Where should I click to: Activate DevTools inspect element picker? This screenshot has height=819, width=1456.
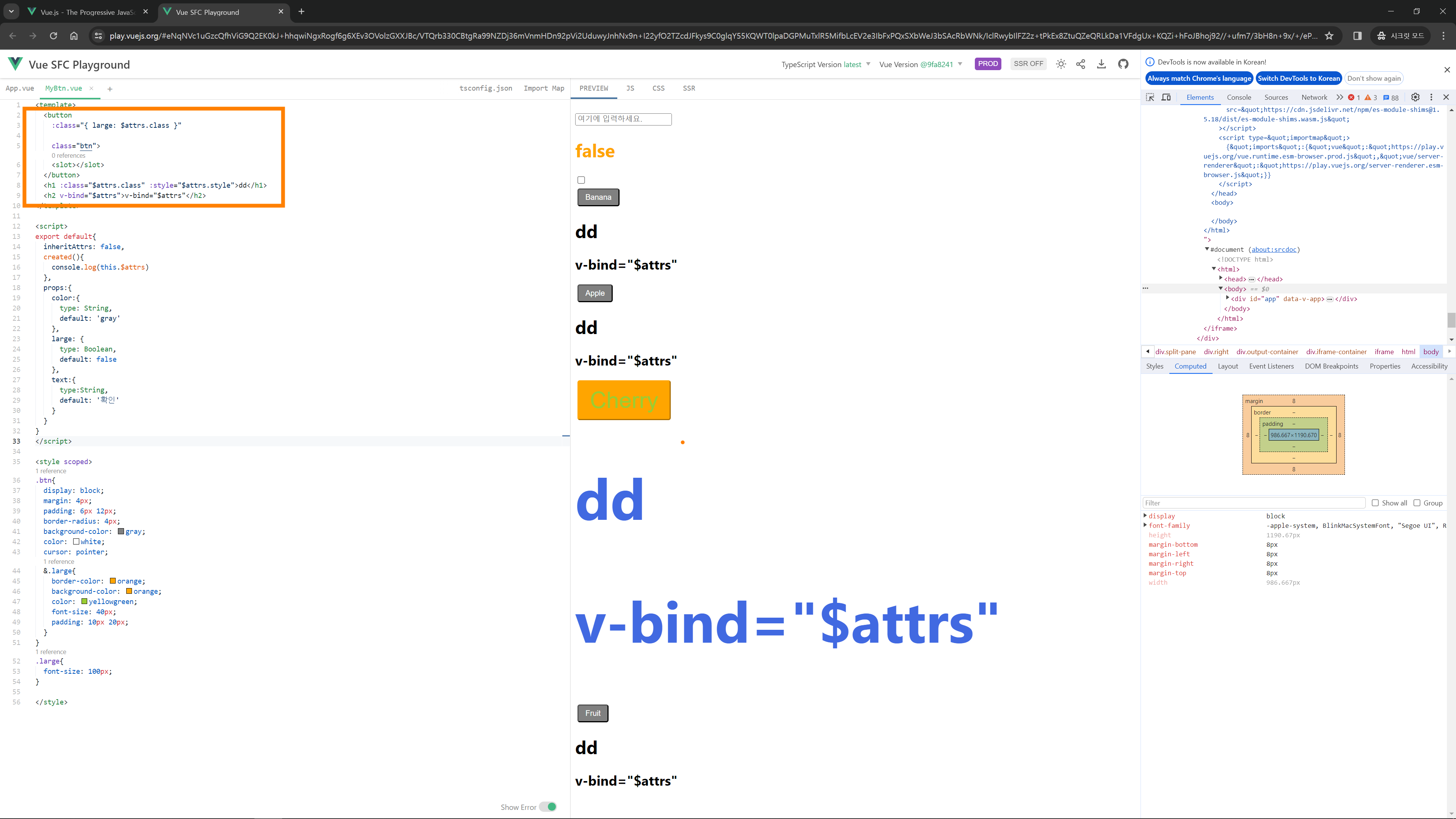1150,97
